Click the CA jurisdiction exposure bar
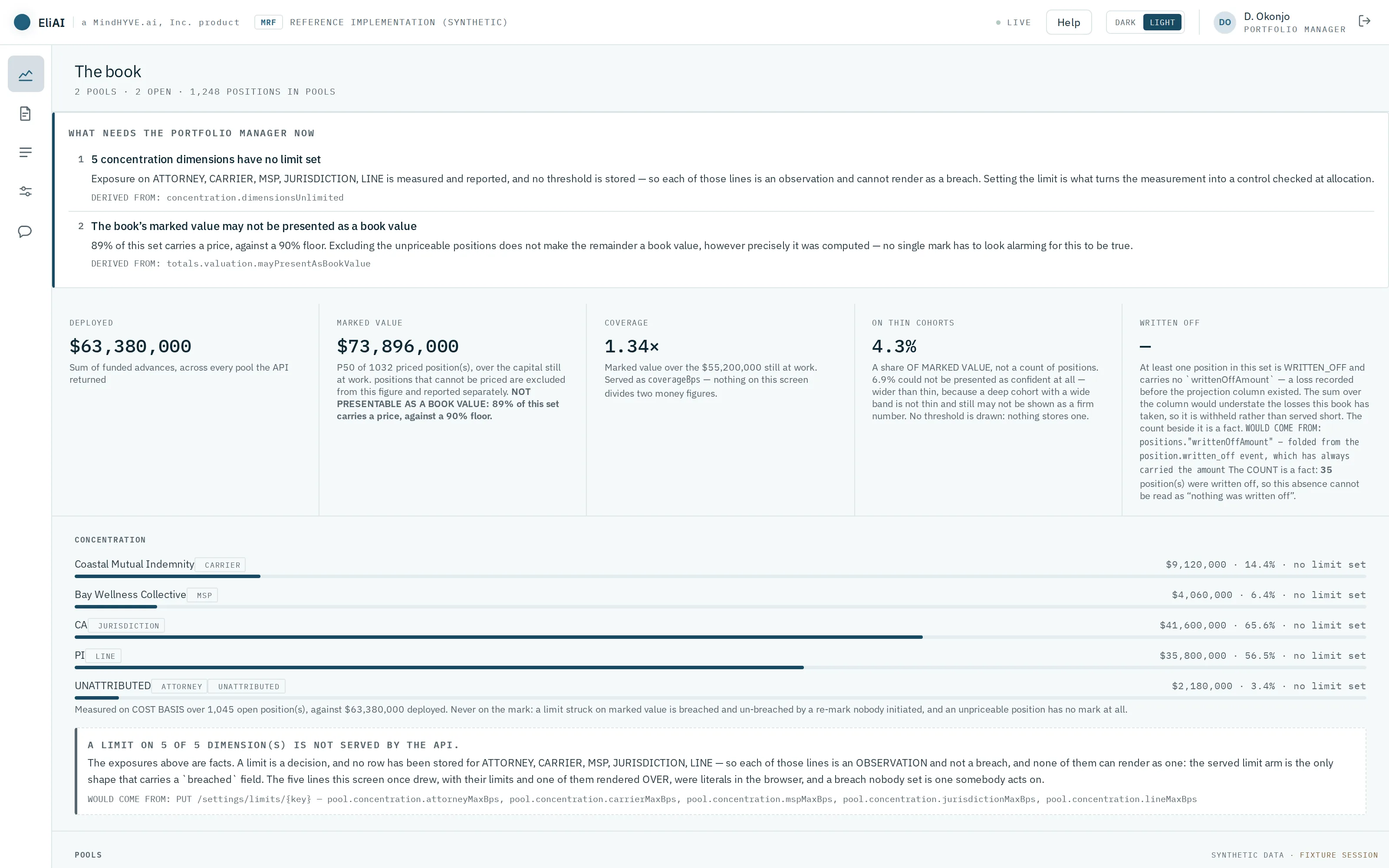 tap(721, 637)
